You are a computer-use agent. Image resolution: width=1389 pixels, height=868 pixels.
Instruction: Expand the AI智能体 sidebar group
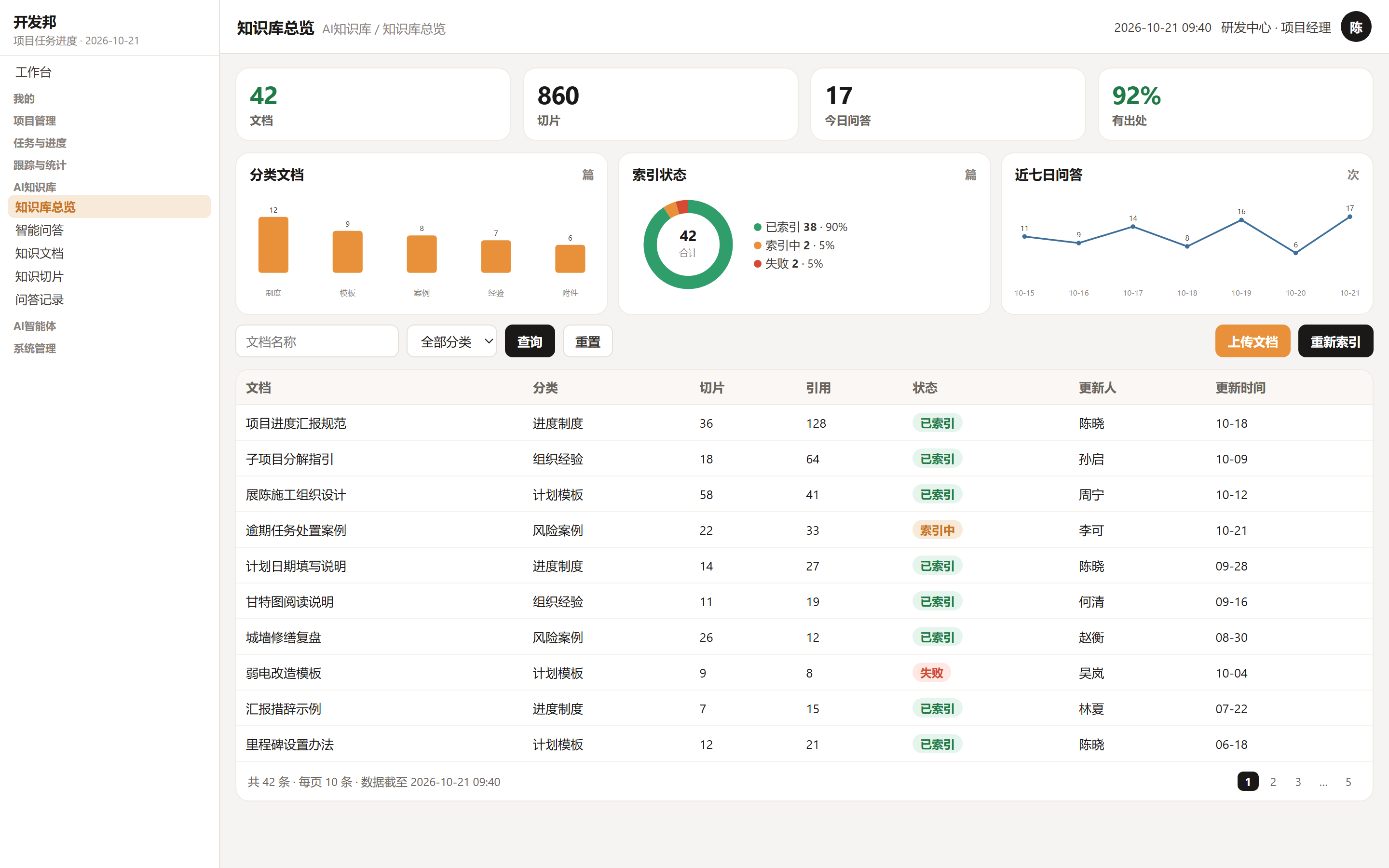(35, 326)
